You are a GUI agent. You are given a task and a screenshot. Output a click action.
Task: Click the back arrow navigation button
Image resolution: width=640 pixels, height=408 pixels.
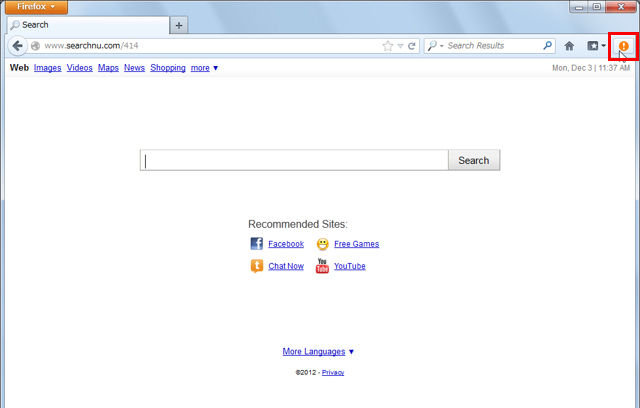(17, 46)
